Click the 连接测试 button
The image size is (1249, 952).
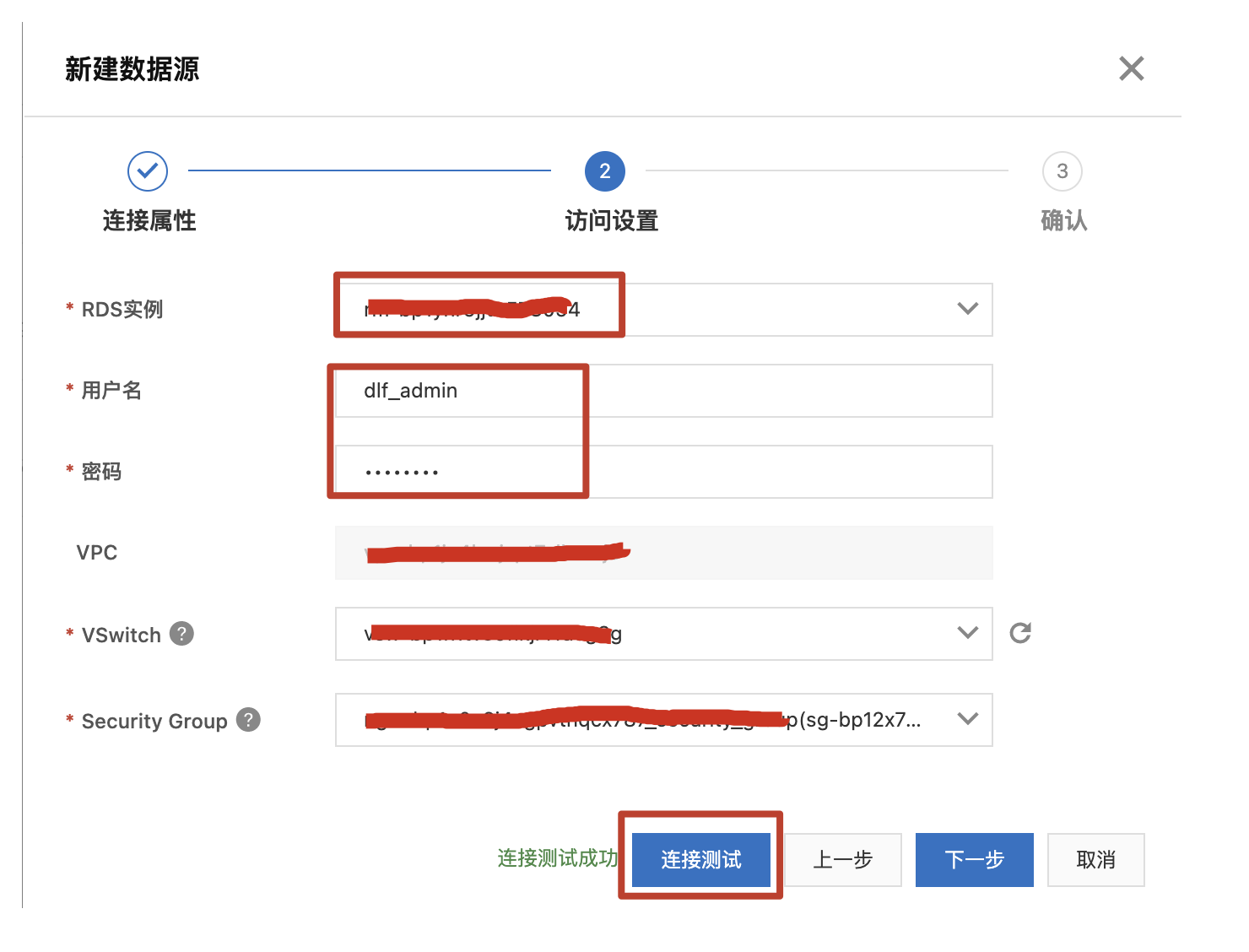coord(701,860)
